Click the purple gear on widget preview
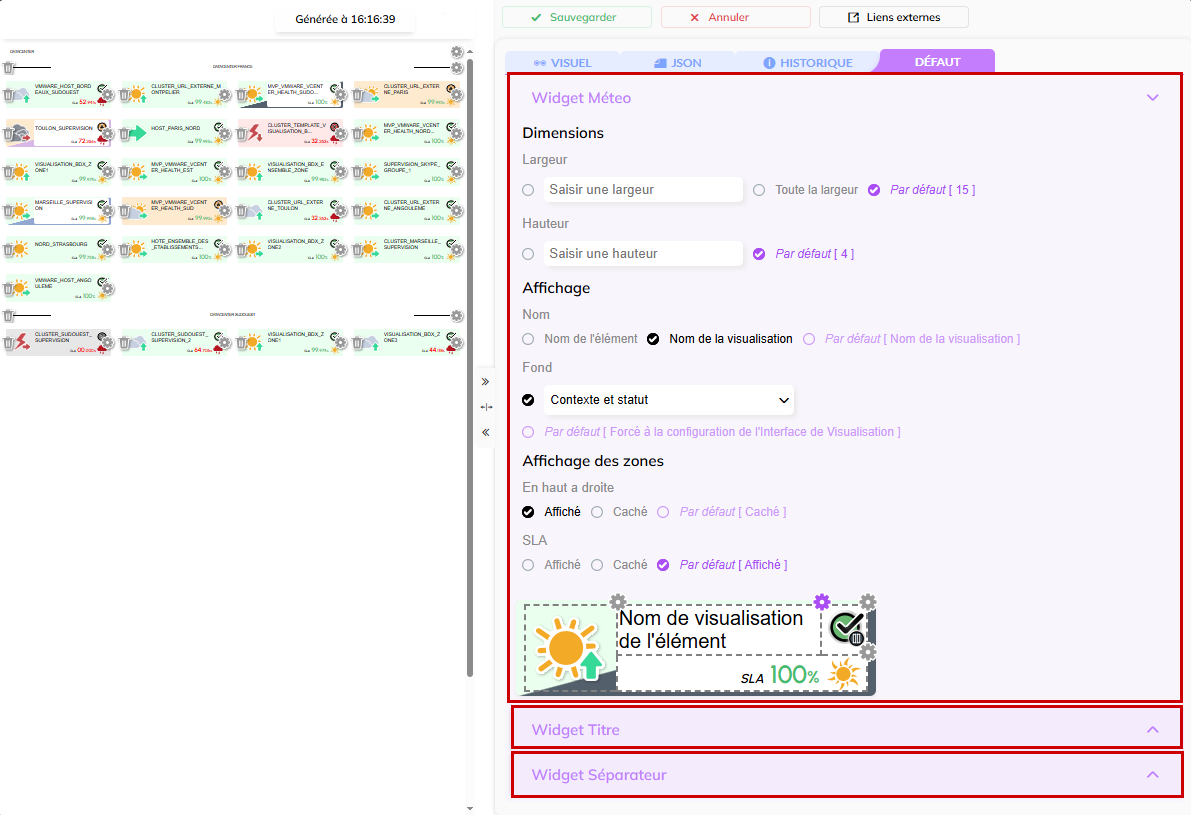 [x=821, y=601]
